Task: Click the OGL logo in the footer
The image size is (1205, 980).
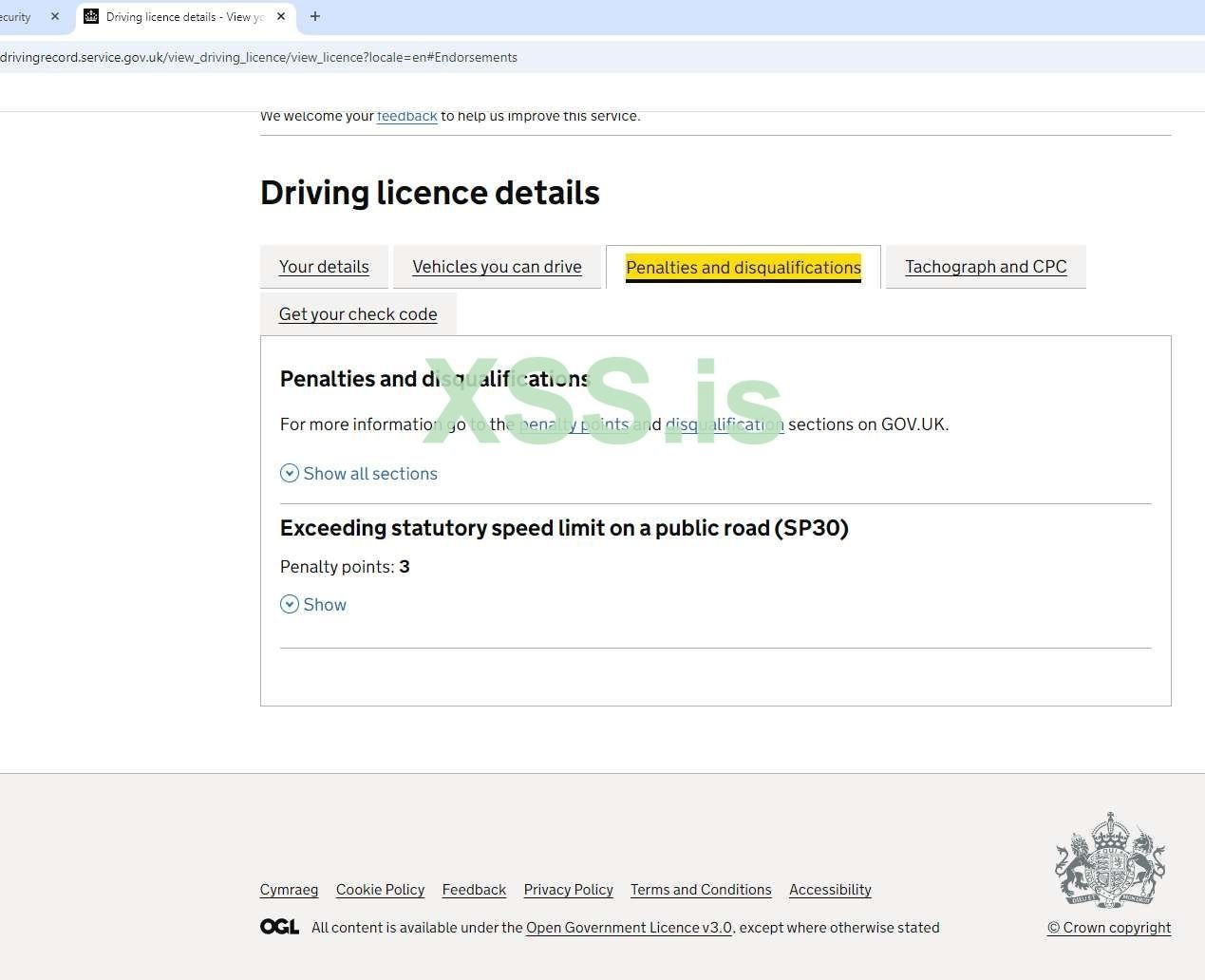Action: tap(279, 927)
